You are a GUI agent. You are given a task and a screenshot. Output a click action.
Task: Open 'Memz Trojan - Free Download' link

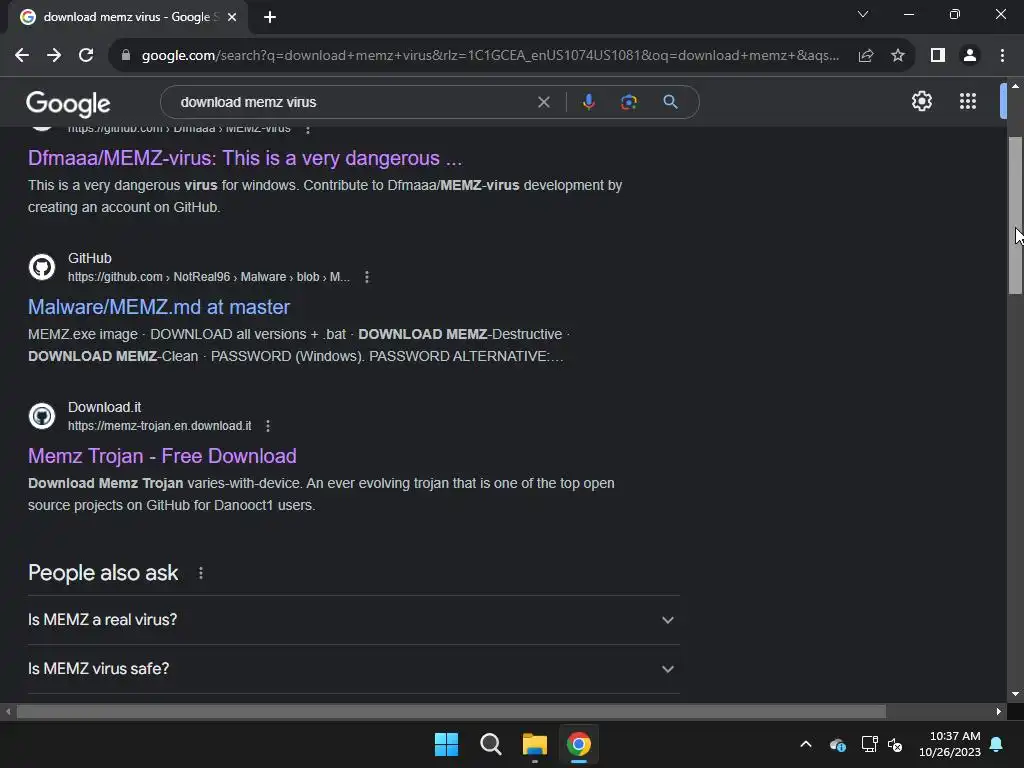tap(162, 456)
